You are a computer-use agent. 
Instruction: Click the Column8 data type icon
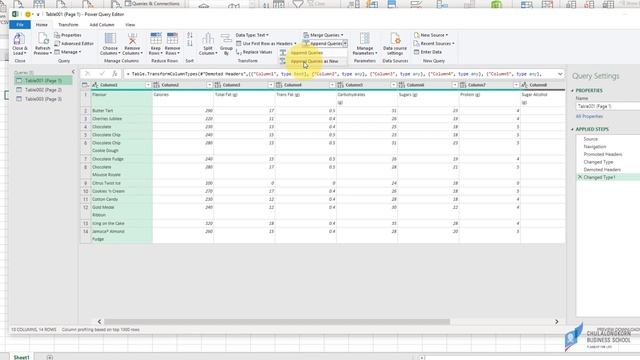tap(524, 85)
